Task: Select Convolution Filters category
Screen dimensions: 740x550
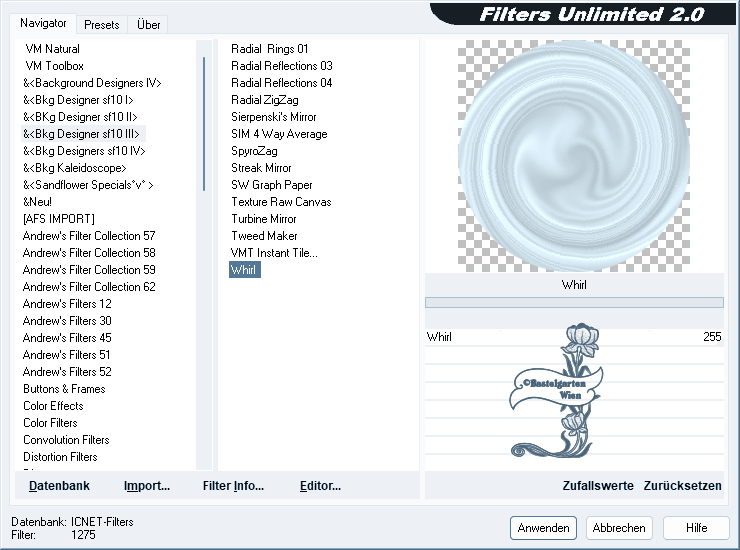Action: point(66,440)
